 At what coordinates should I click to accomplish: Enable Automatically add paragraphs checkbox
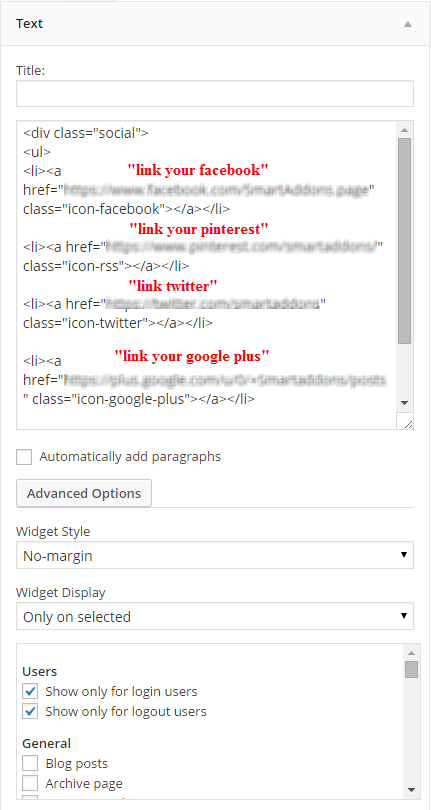[x=24, y=457]
